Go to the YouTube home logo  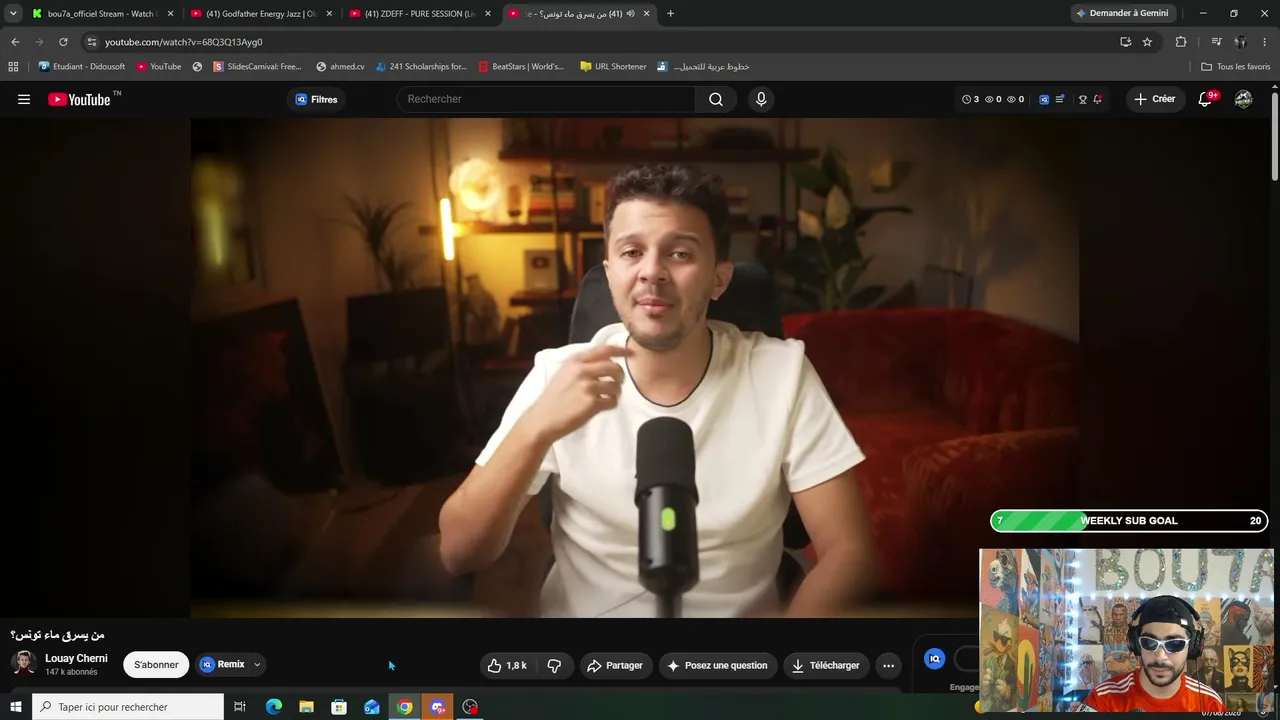point(79,99)
